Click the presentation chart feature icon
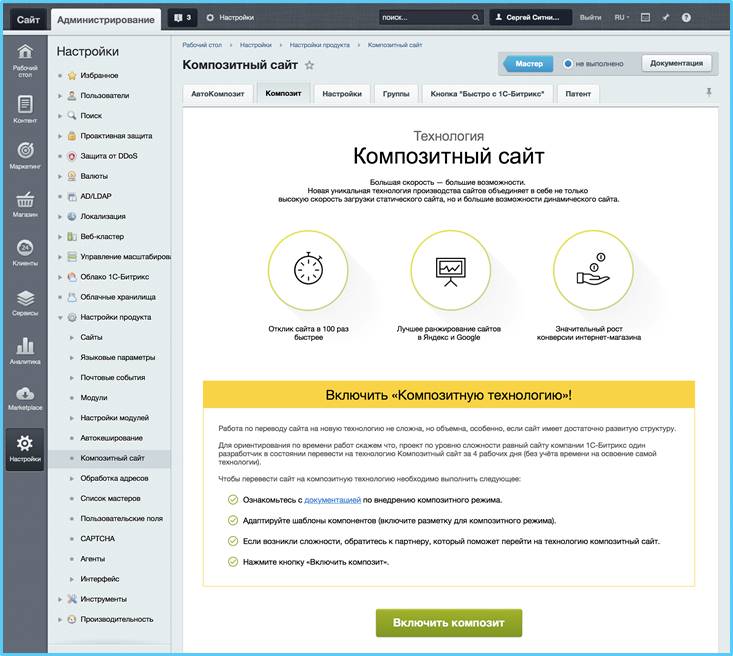Viewport: 733px width, 656px height. pos(451,270)
